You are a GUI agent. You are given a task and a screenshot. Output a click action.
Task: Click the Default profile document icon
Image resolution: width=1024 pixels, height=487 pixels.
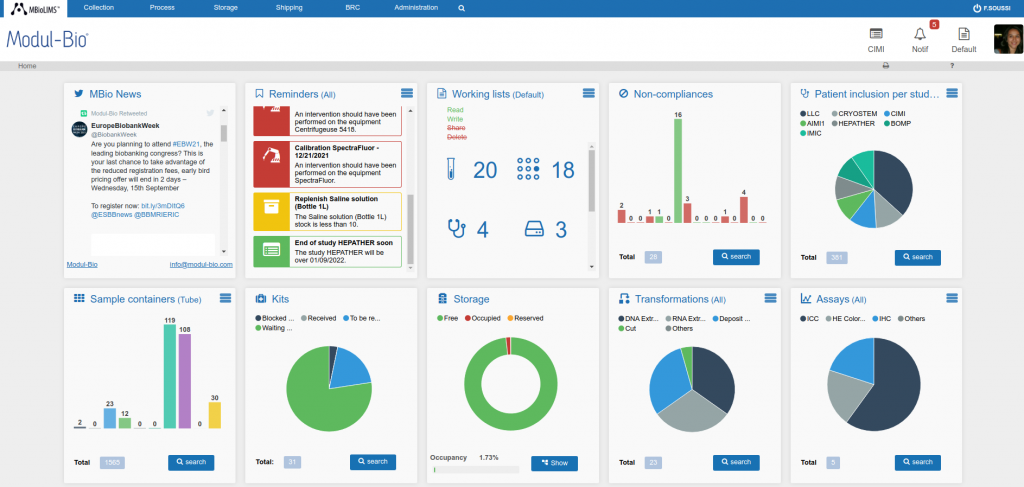[x=963, y=34]
